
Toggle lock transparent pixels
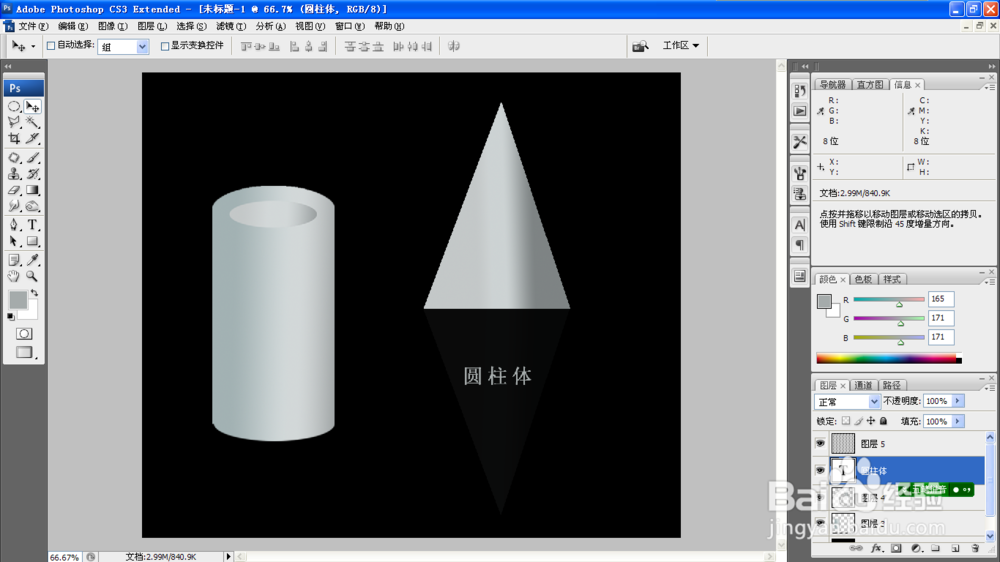pos(846,421)
